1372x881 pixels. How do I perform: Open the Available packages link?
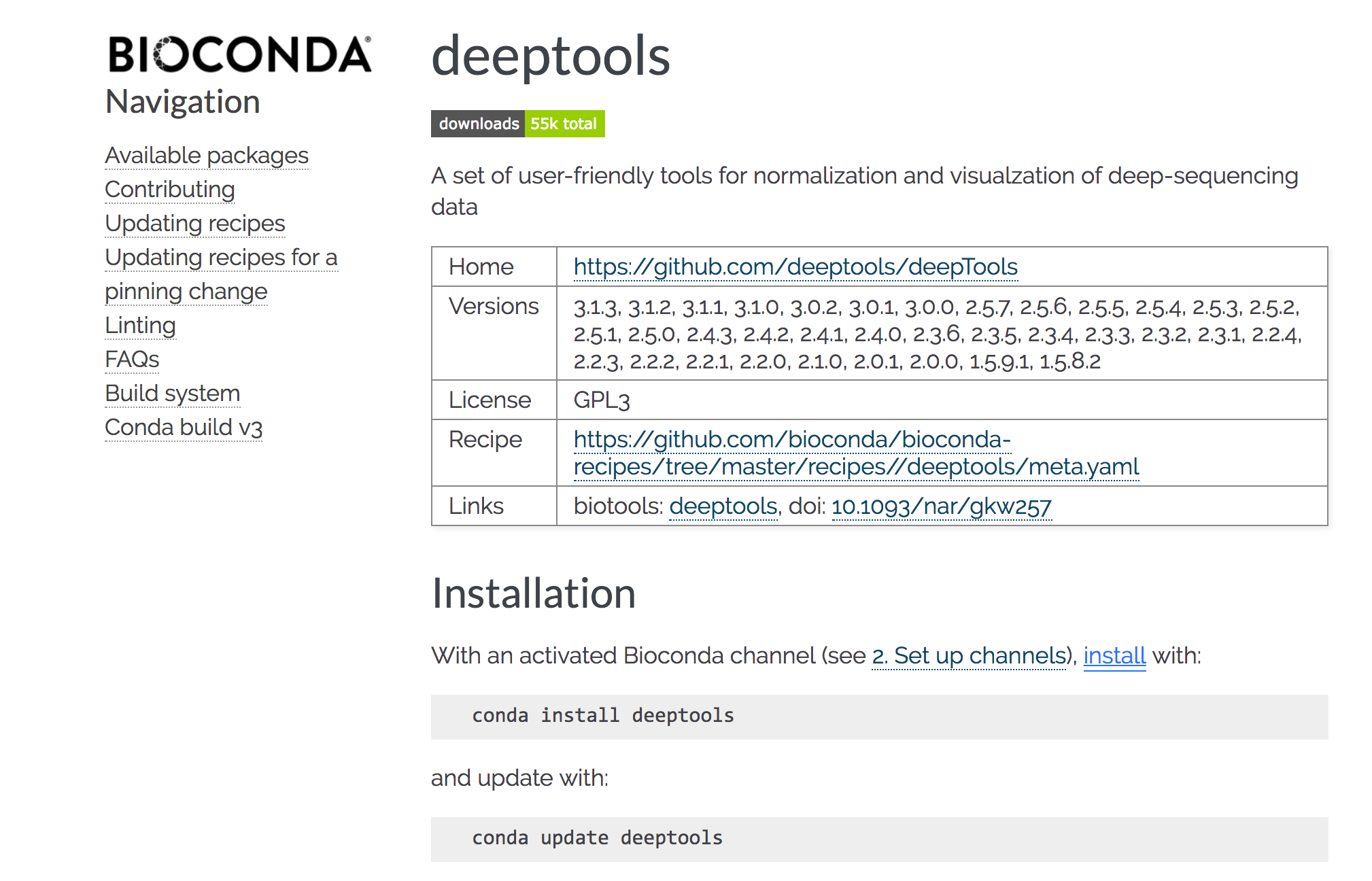coord(207,156)
